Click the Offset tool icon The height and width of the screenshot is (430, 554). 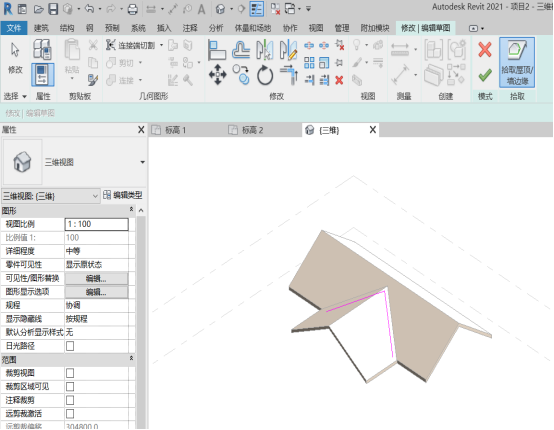tap(241, 50)
